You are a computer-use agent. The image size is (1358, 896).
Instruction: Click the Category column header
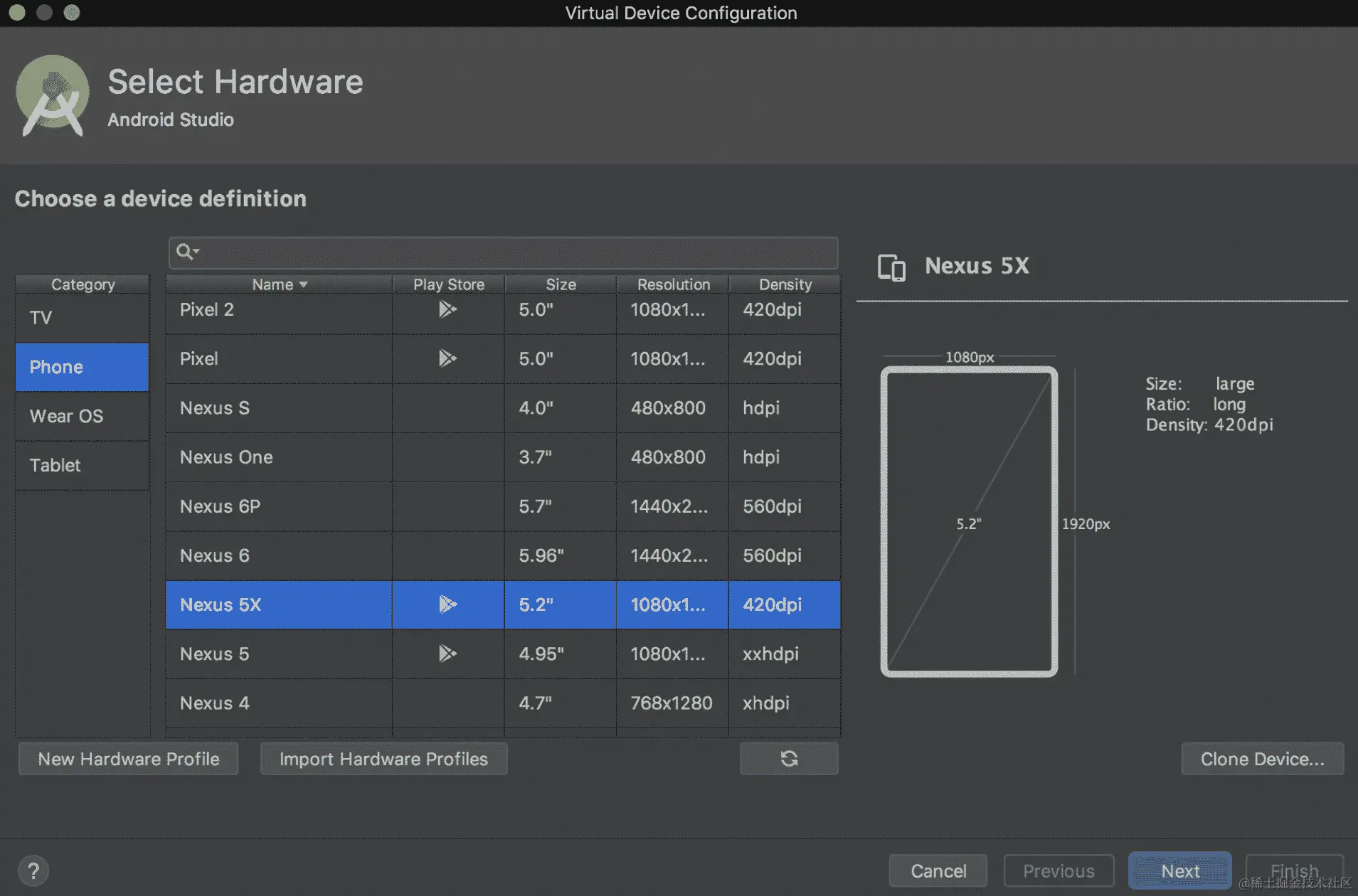pyautogui.click(x=83, y=284)
